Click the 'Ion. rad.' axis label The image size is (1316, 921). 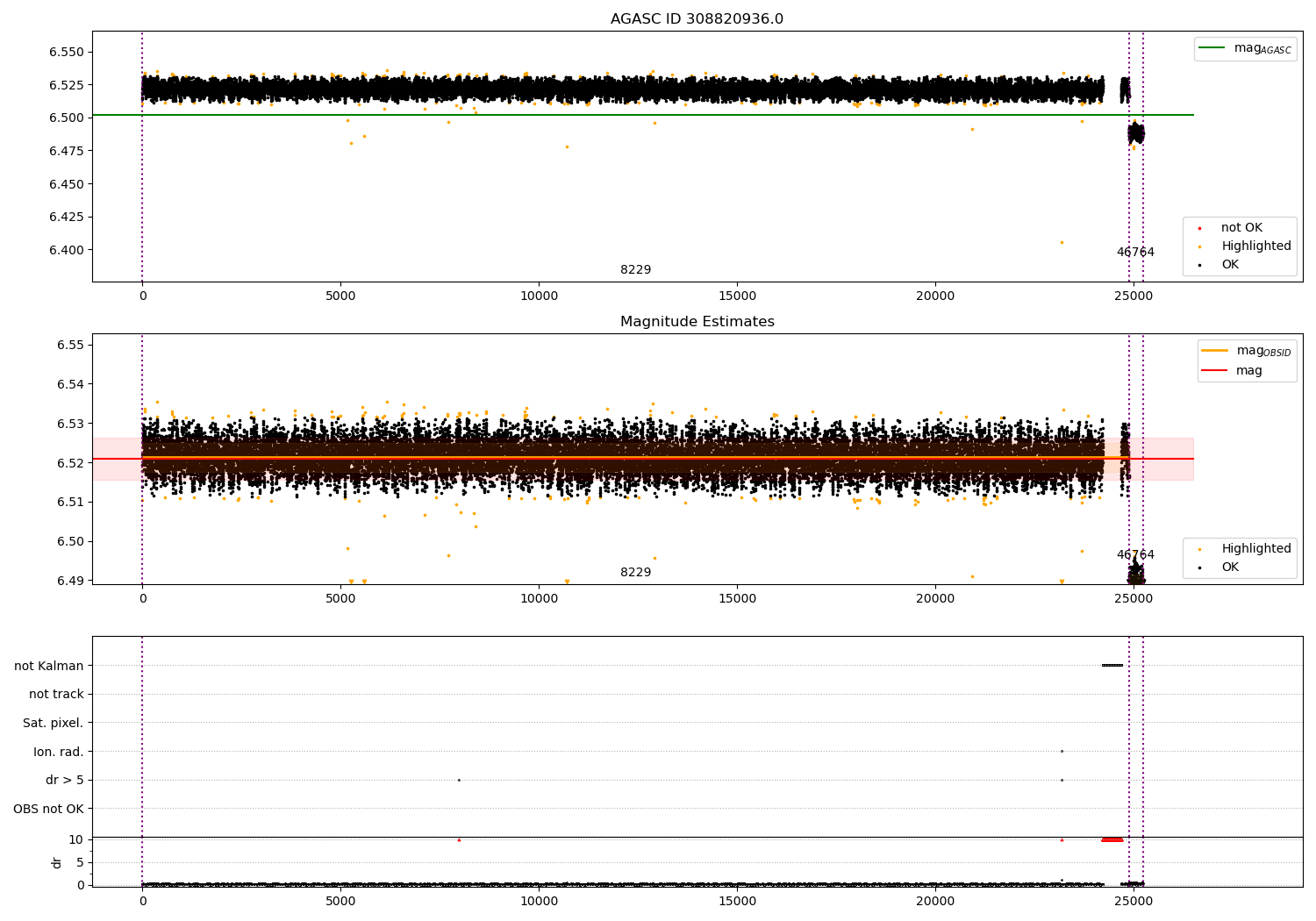(59, 752)
